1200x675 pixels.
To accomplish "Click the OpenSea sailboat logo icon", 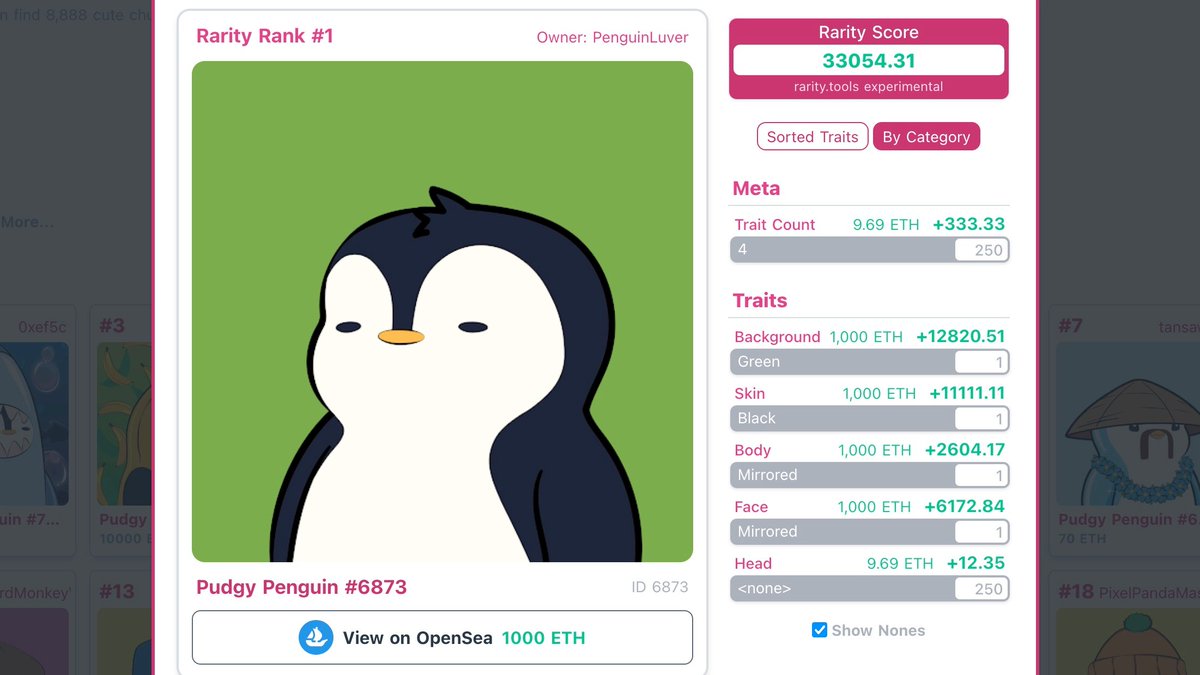I will pyautogui.click(x=316, y=637).
